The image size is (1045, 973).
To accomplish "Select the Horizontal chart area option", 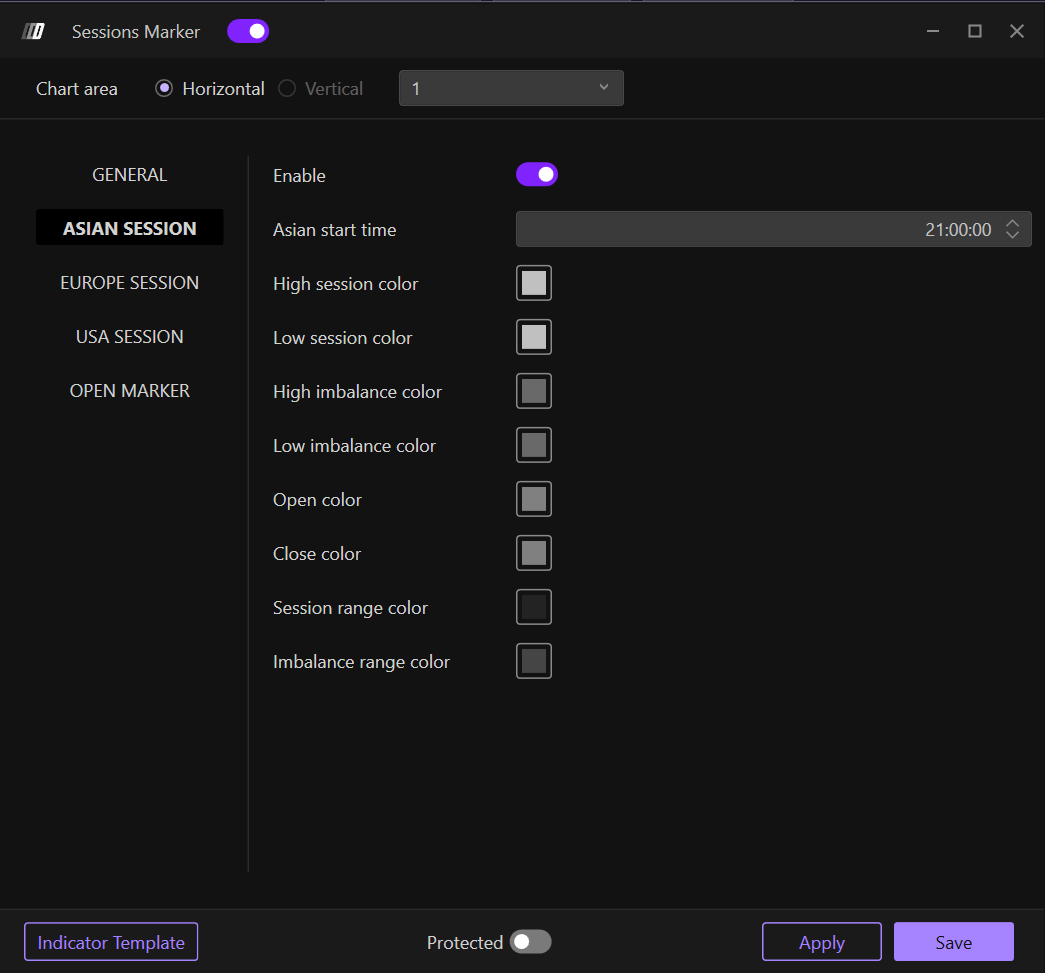I will [165, 89].
